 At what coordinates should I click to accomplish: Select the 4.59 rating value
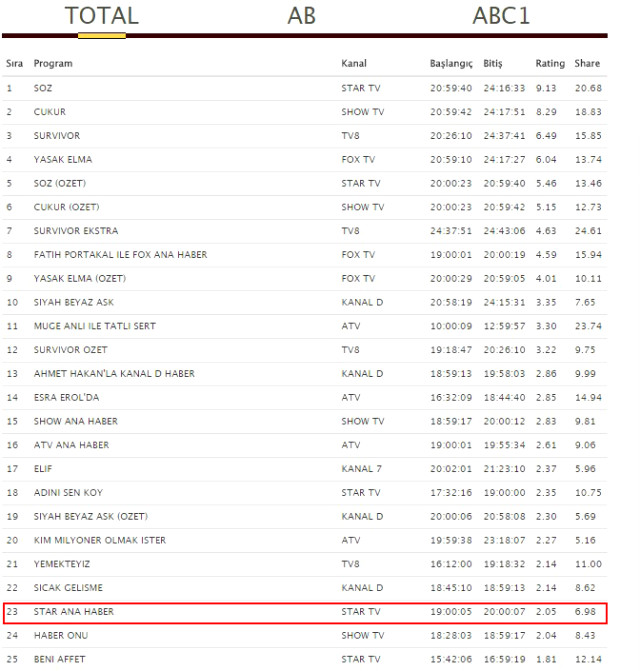[546, 255]
